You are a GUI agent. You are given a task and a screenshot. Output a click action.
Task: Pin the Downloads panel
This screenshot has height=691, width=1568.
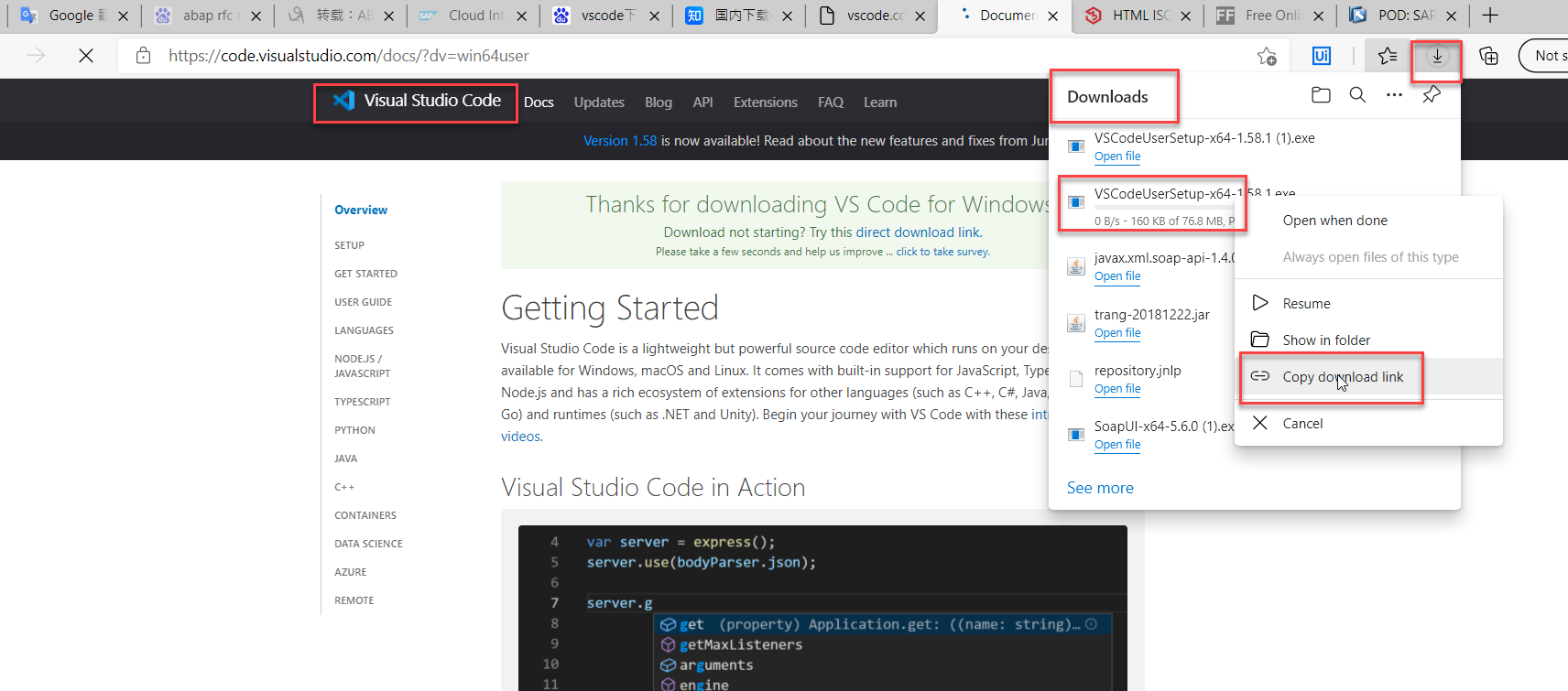pyautogui.click(x=1432, y=95)
